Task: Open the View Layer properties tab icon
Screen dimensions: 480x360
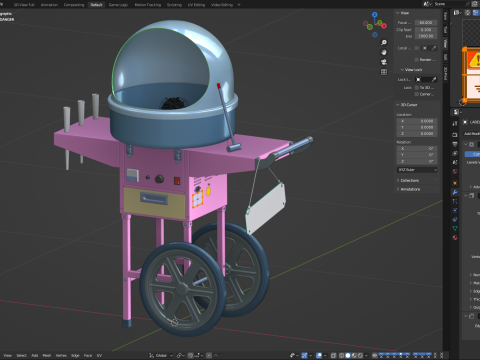Action: [x=455, y=153]
